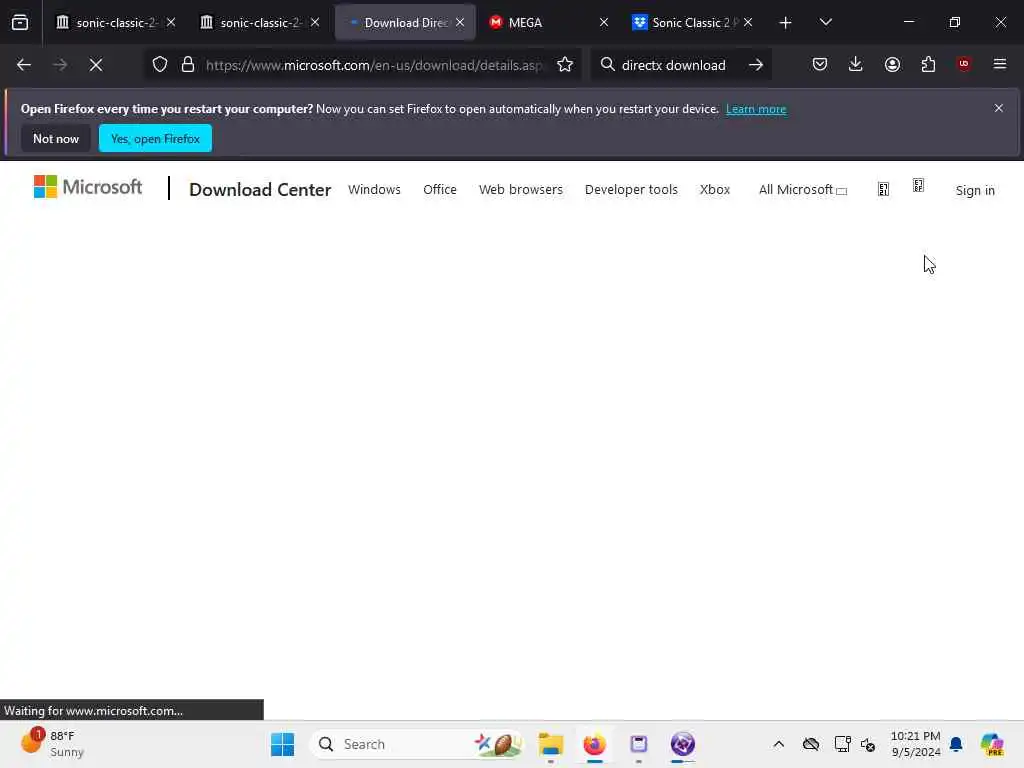The width and height of the screenshot is (1024, 768).
Task: Click Yes, open Firefox button
Action: [155, 138]
